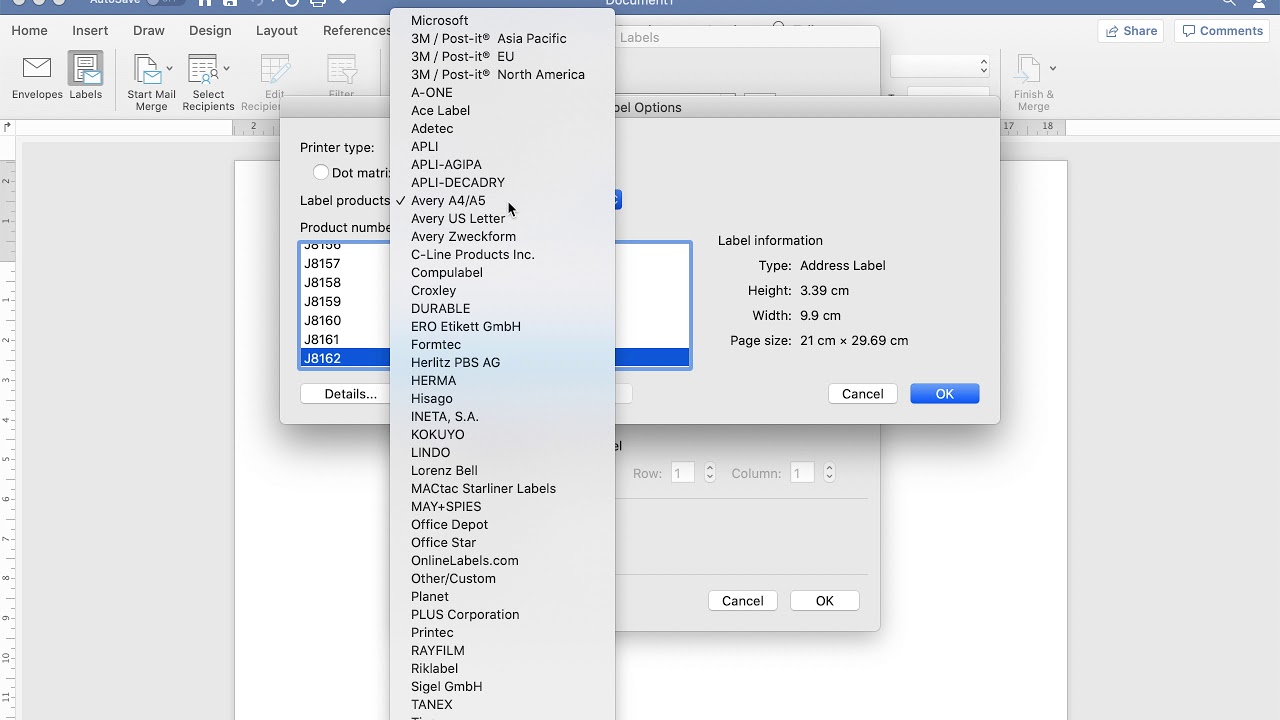The width and height of the screenshot is (1280, 720).
Task: Switch to the Draw tab
Action: 149,31
